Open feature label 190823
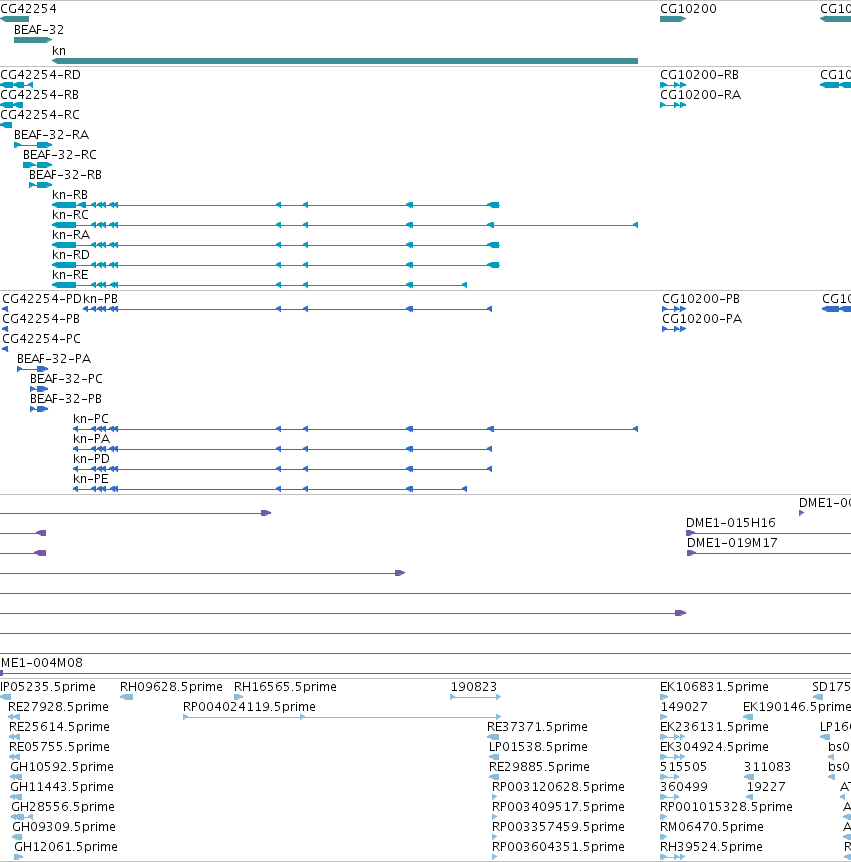 pos(474,687)
